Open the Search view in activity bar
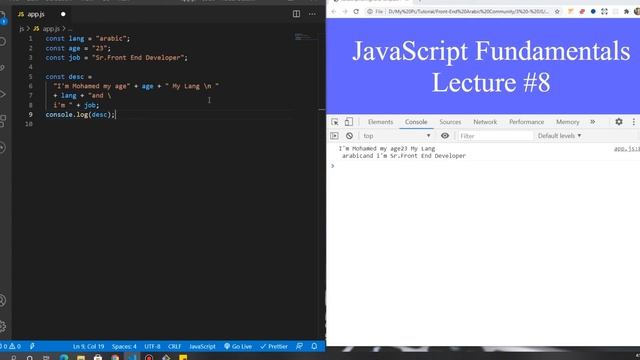Viewport: 640px width, 360px height. (x=3, y=42)
